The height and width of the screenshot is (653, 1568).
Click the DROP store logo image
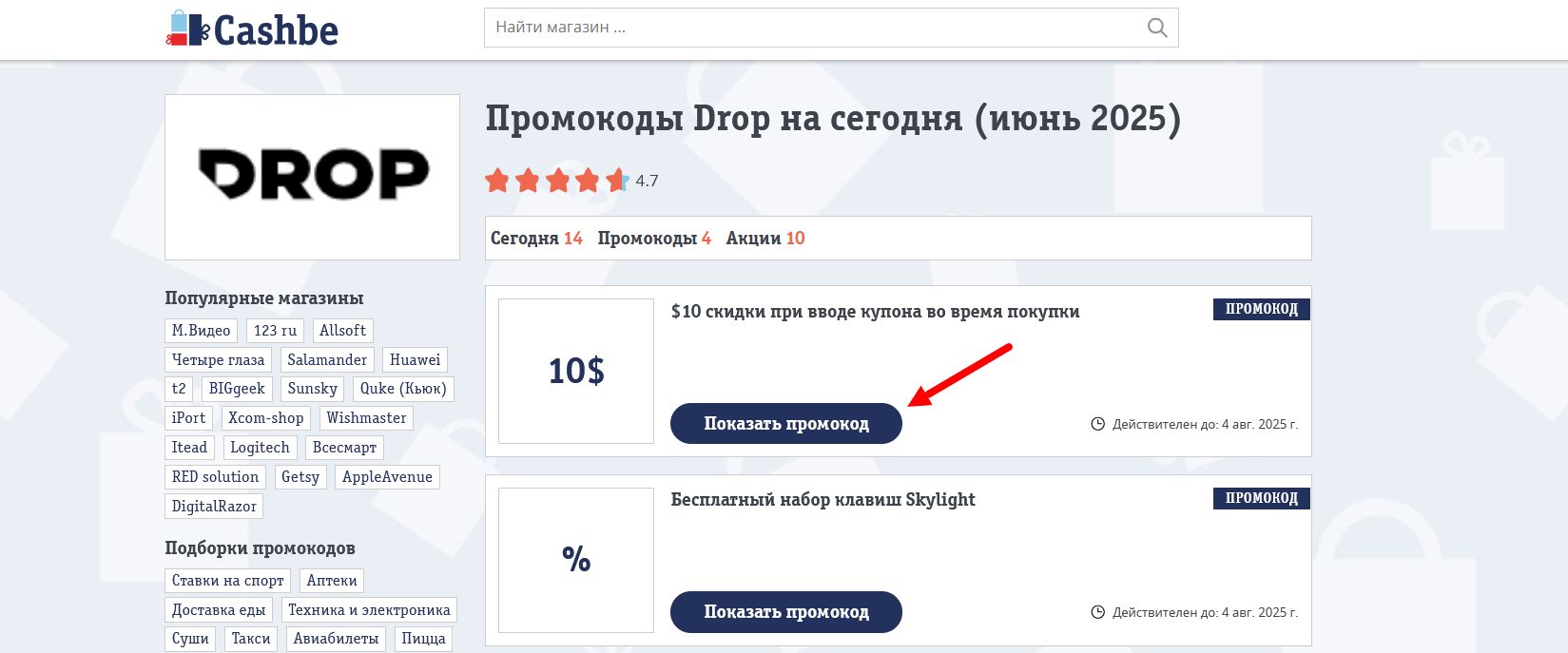(x=312, y=177)
